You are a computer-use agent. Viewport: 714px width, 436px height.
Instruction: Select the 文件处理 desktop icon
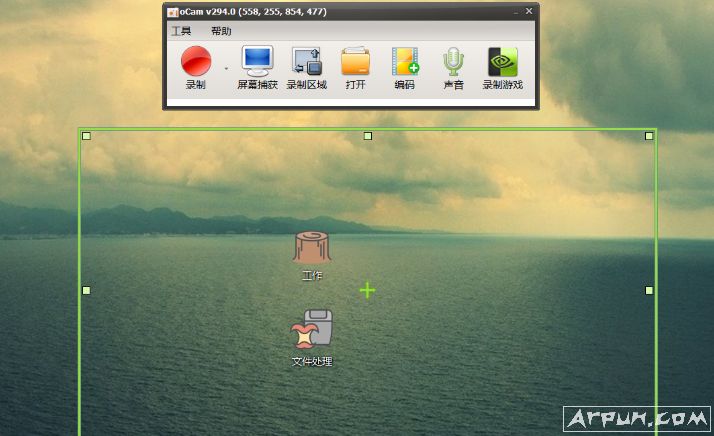click(312, 338)
